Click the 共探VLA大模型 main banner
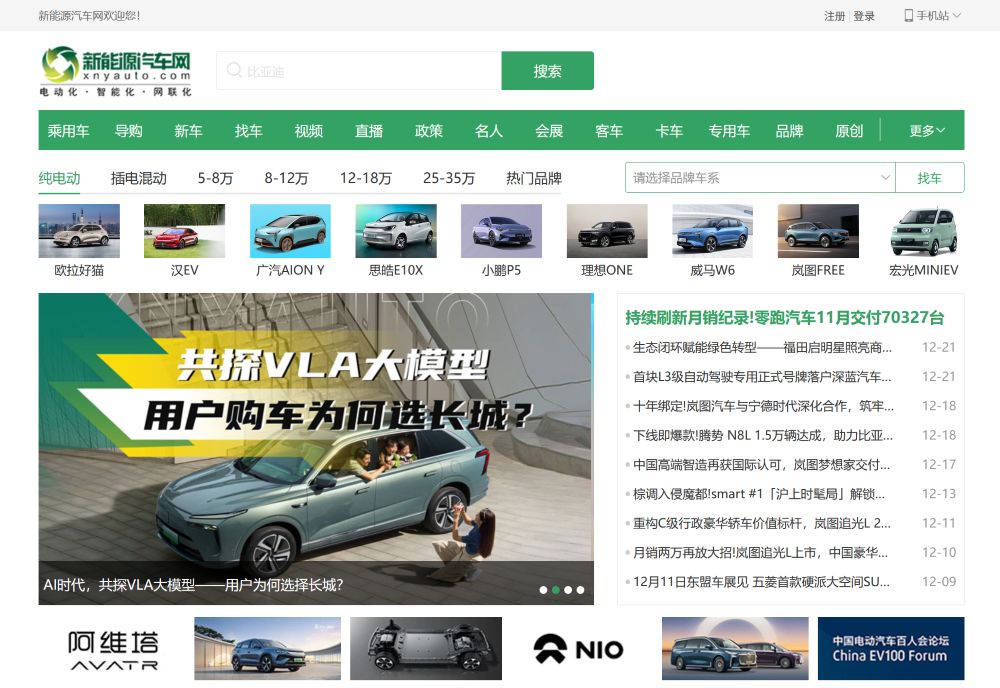1000x688 pixels. pos(316,440)
